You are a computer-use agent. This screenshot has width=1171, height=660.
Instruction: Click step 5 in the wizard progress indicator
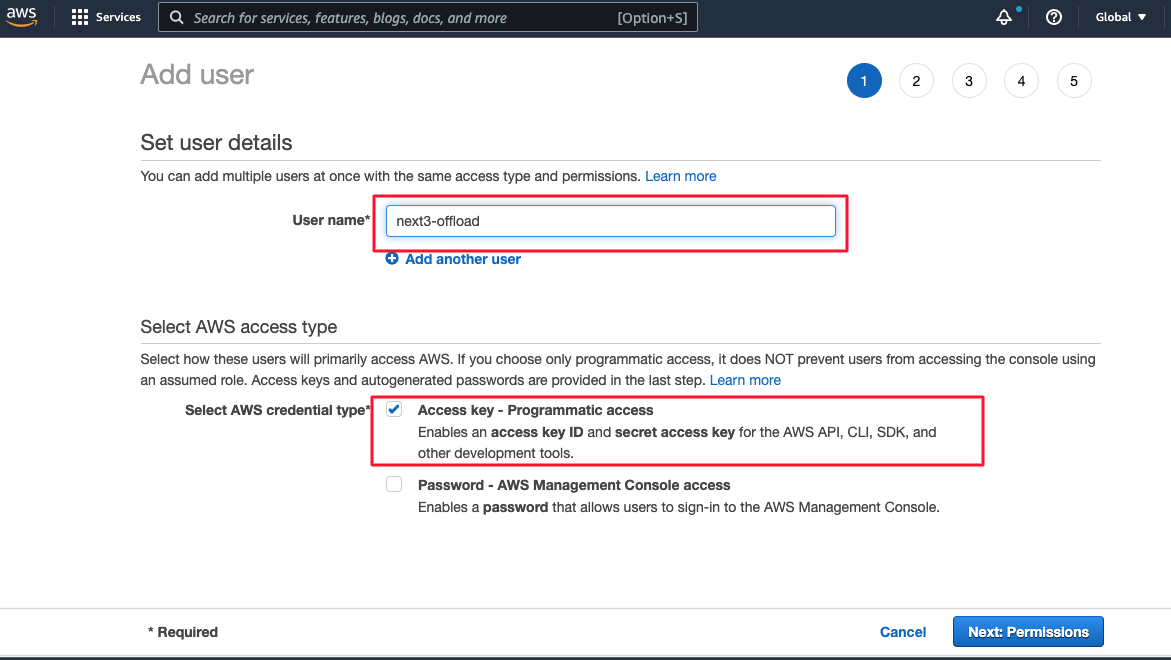[x=1074, y=80]
